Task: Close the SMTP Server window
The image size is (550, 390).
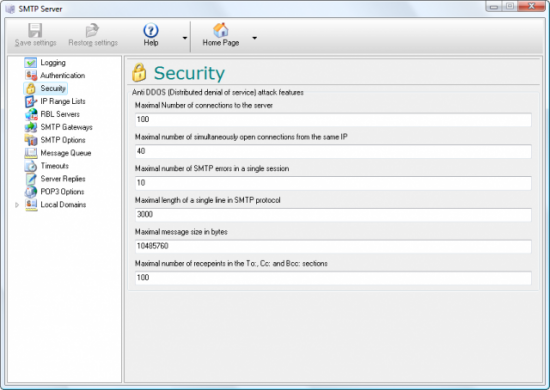Action: tap(531, 6)
